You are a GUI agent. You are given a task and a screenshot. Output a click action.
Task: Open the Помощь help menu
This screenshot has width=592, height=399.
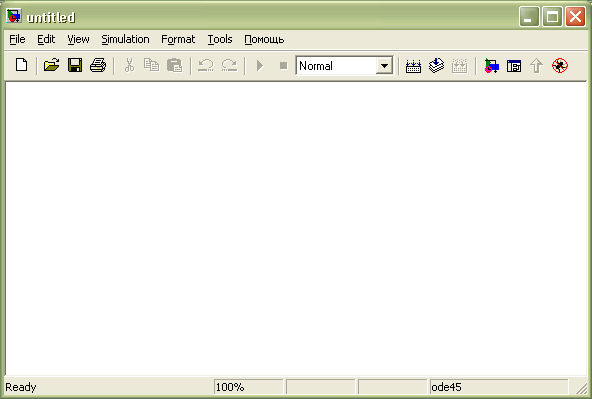coord(264,39)
